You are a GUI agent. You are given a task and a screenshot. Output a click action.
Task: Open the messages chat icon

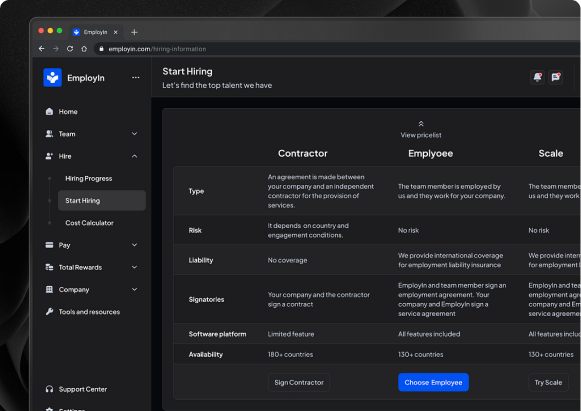coord(555,77)
